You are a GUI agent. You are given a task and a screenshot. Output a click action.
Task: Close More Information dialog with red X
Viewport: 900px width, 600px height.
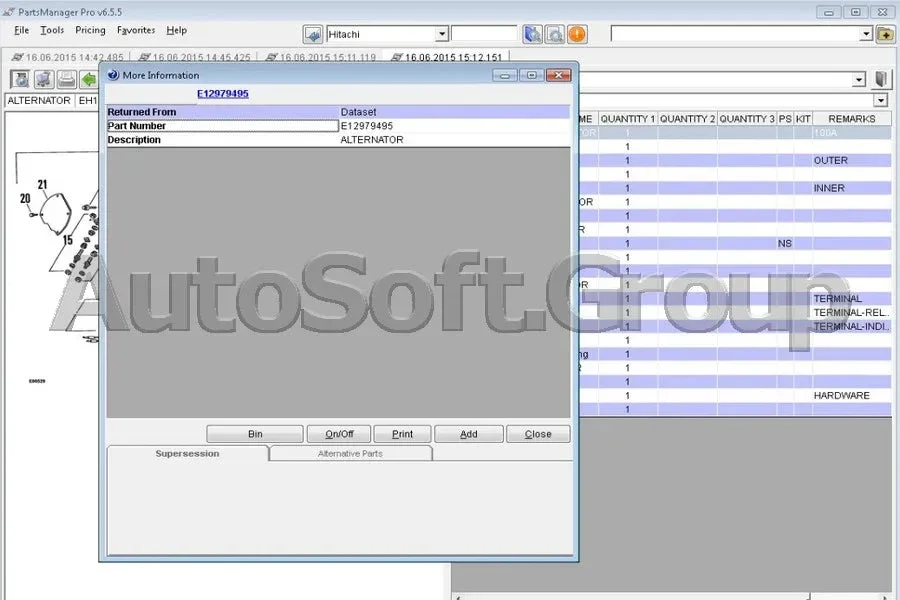(558, 75)
